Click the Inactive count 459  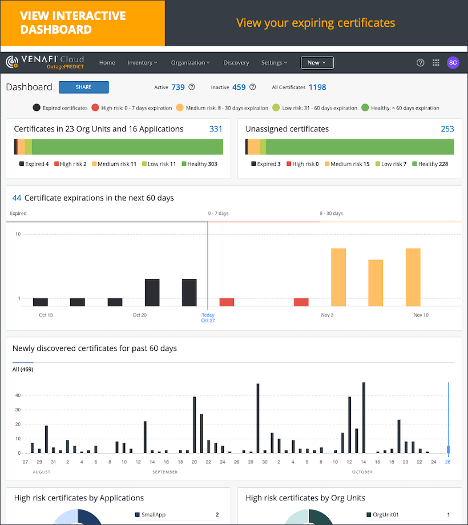(x=239, y=87)
